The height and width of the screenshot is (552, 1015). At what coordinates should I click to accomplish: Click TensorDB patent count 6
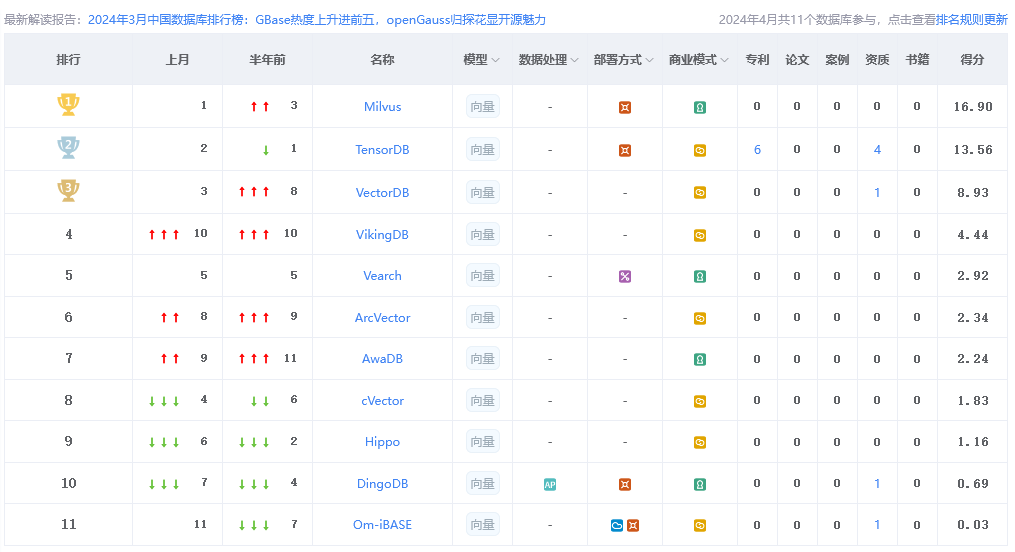(x=757, y=149)
